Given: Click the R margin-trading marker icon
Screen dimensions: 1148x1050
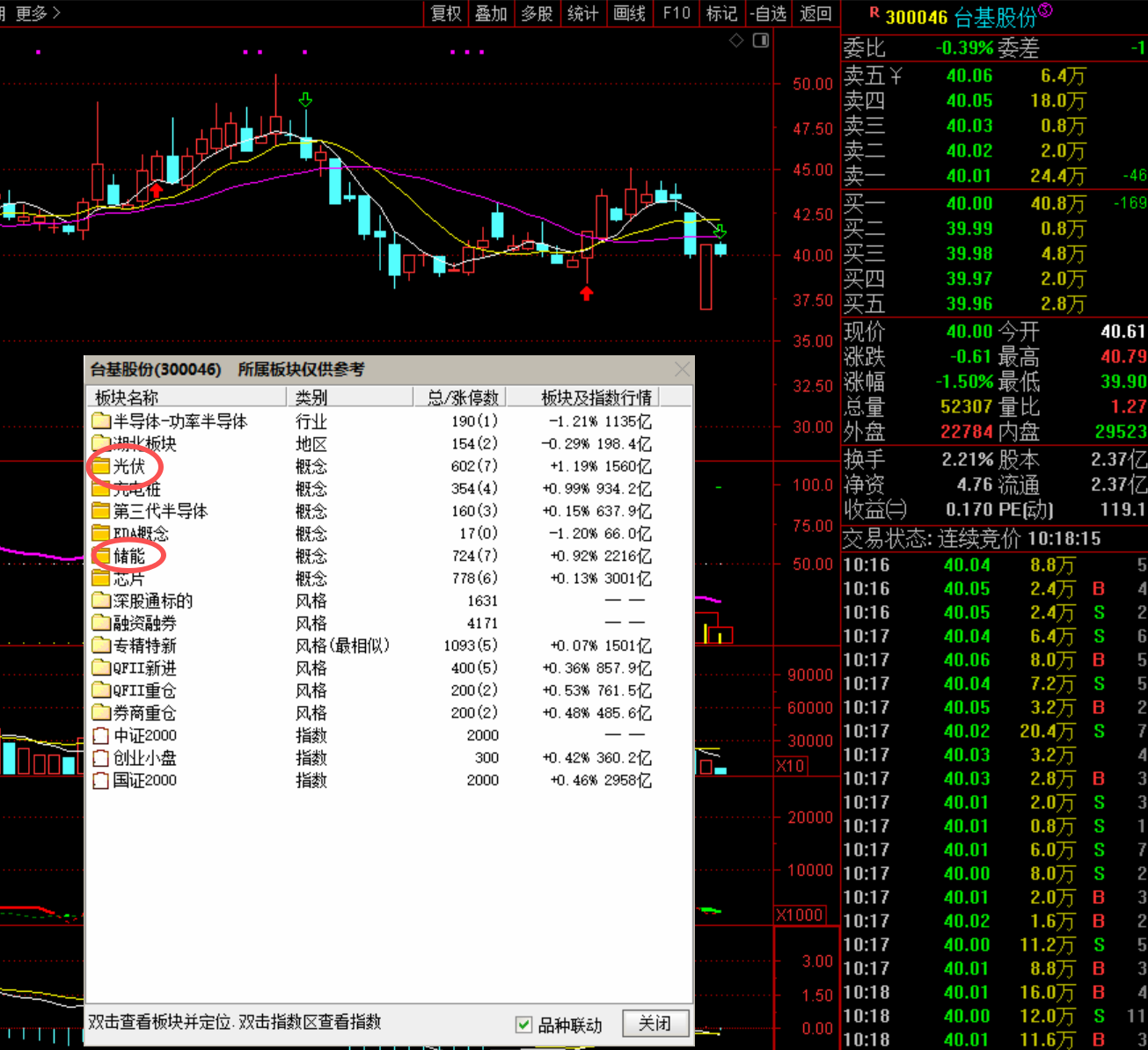Looking at the screenshot, I should coord(874,12).
